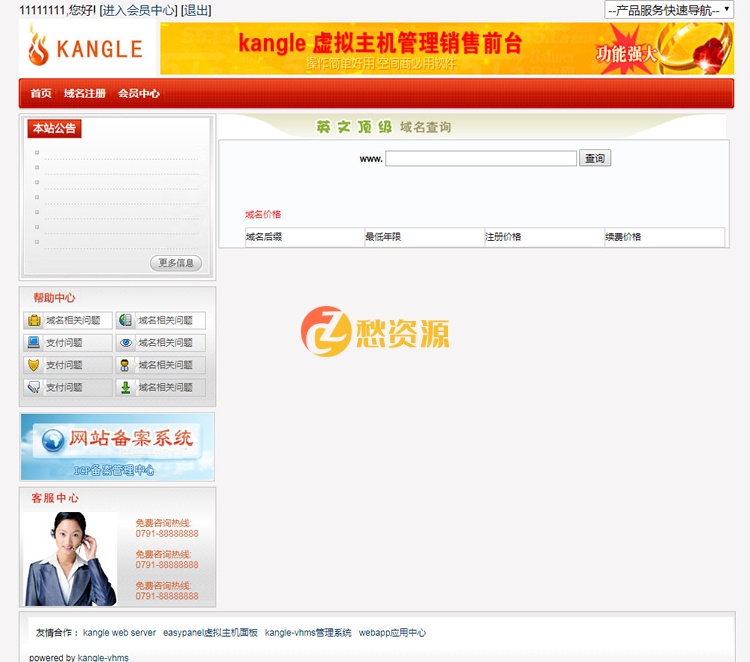
Task: Click the 客服中心 heading
Action: (x=55, y=498)
